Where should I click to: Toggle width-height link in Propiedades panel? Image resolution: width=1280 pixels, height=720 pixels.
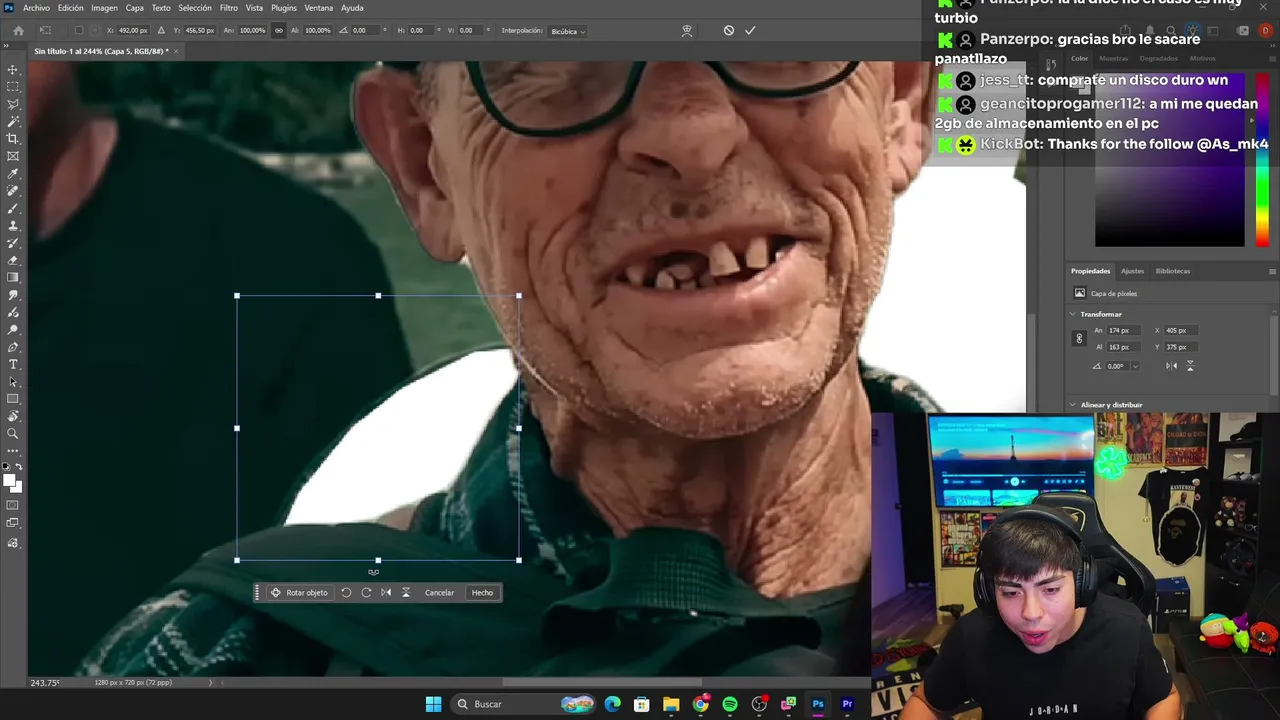[x=1079, y=339]
